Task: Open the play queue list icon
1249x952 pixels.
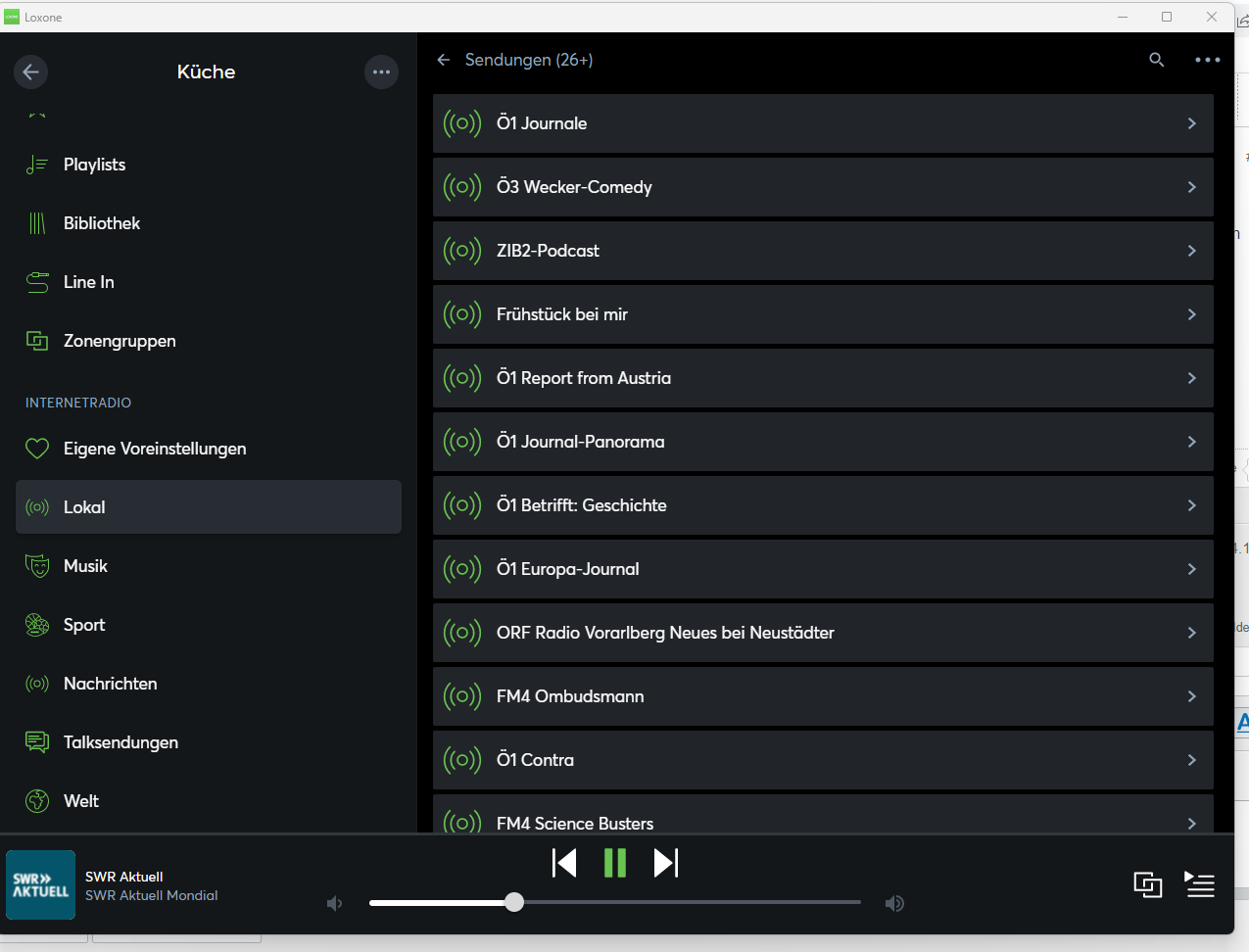Action: [1199, 884]
